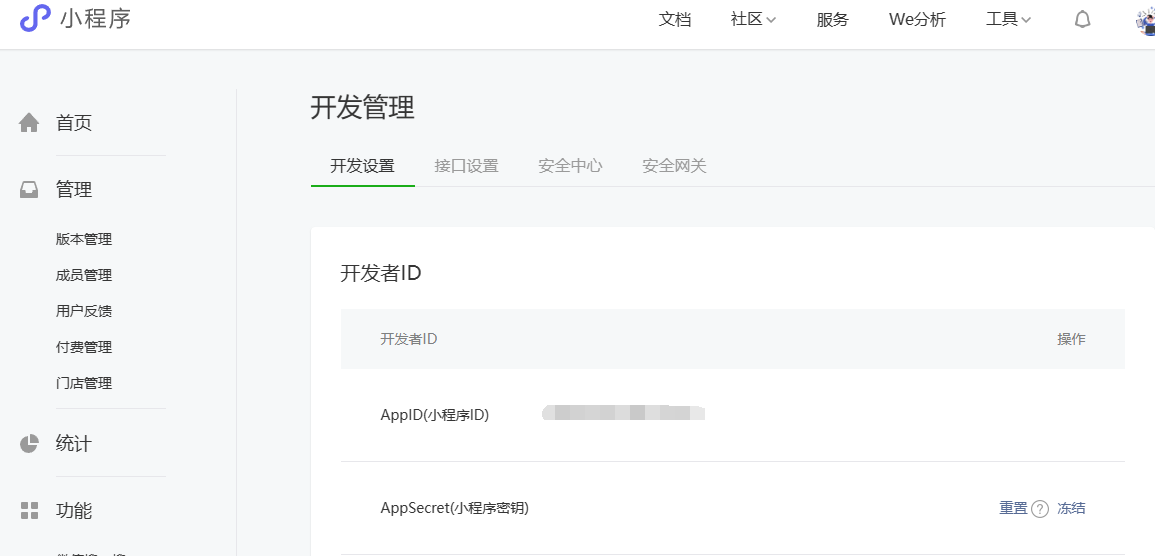This screenshot has height=556, width=1155.
Task: Click the AppID(小程序ID) label
Action: click(x=435, y=415)
